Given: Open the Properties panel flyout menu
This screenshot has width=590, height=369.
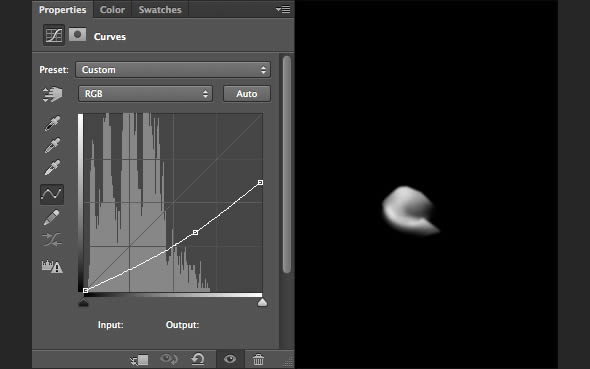Looking at the screenshot, I should coord(283,9).
